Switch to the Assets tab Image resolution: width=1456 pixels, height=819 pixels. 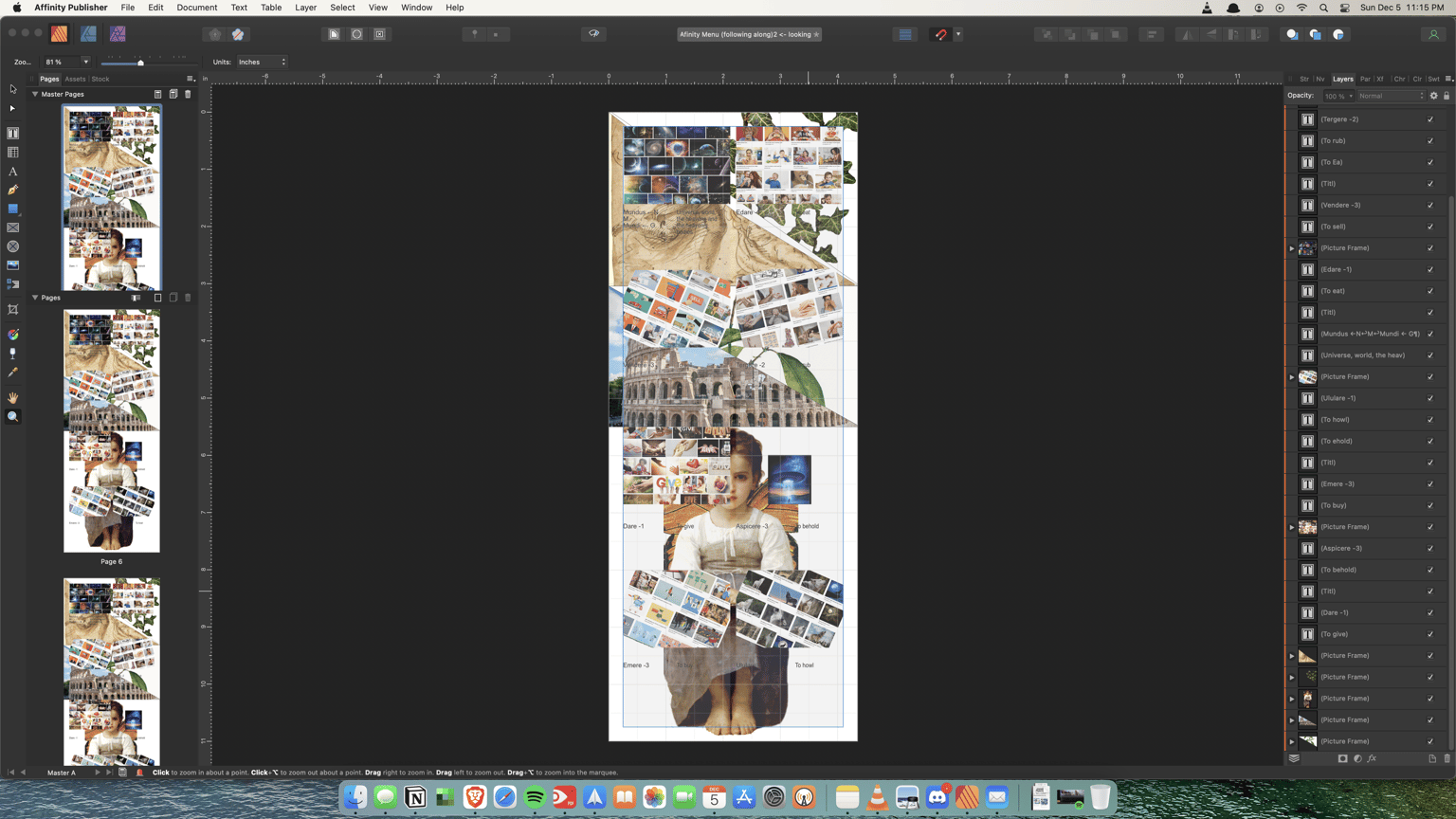tap(75, 79)
